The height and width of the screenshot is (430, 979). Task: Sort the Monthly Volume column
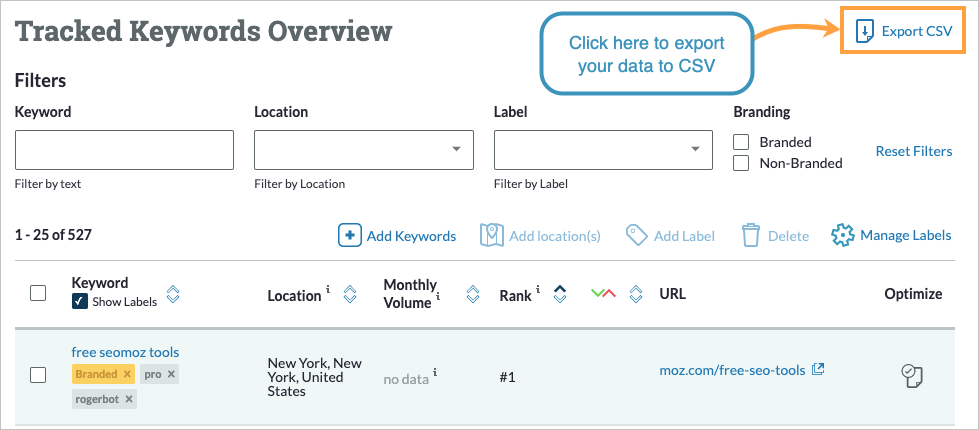[x=473, y=294]
